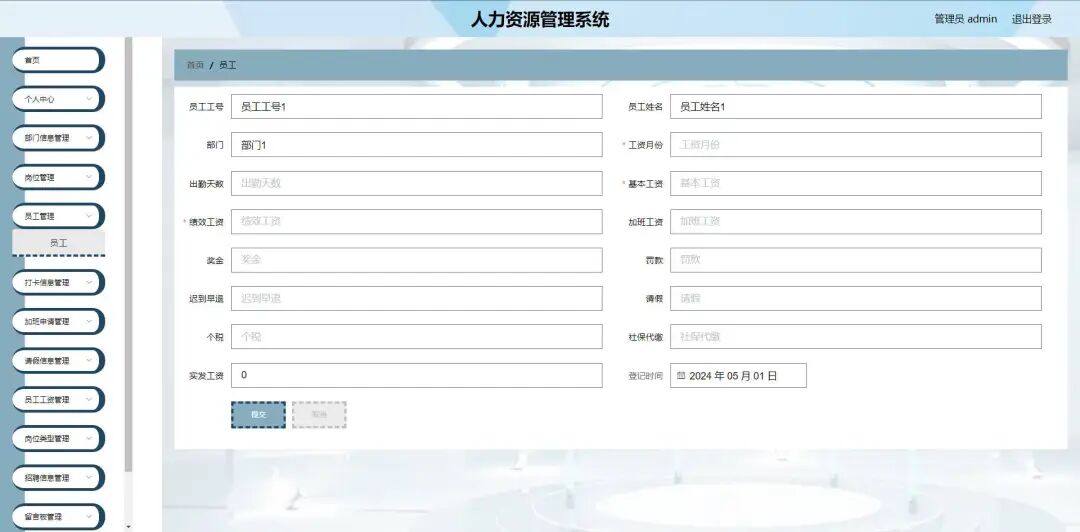1080x532 pixels.
Task: Focus the 个税 input field
Action: tap(417, 337)
